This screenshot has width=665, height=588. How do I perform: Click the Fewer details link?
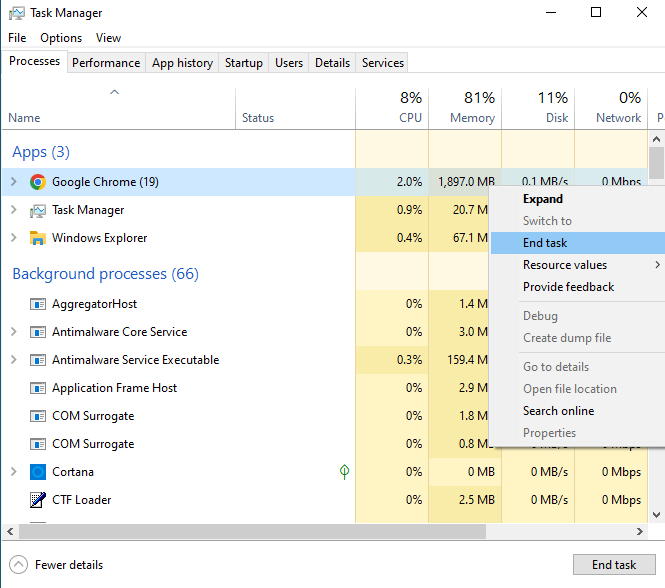69,565
